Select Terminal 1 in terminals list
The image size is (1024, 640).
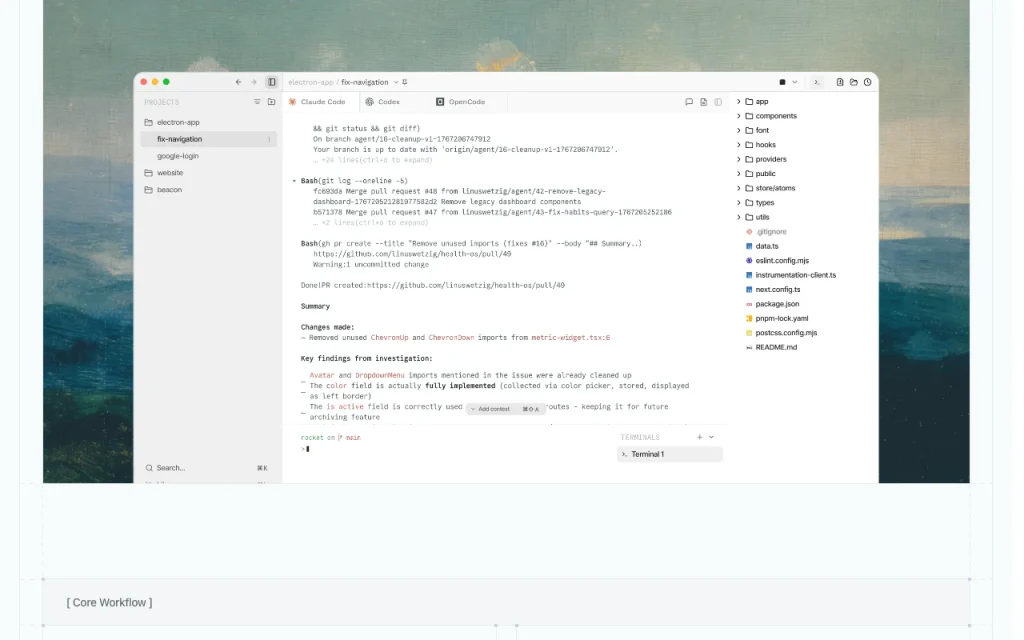pos(670,455)
